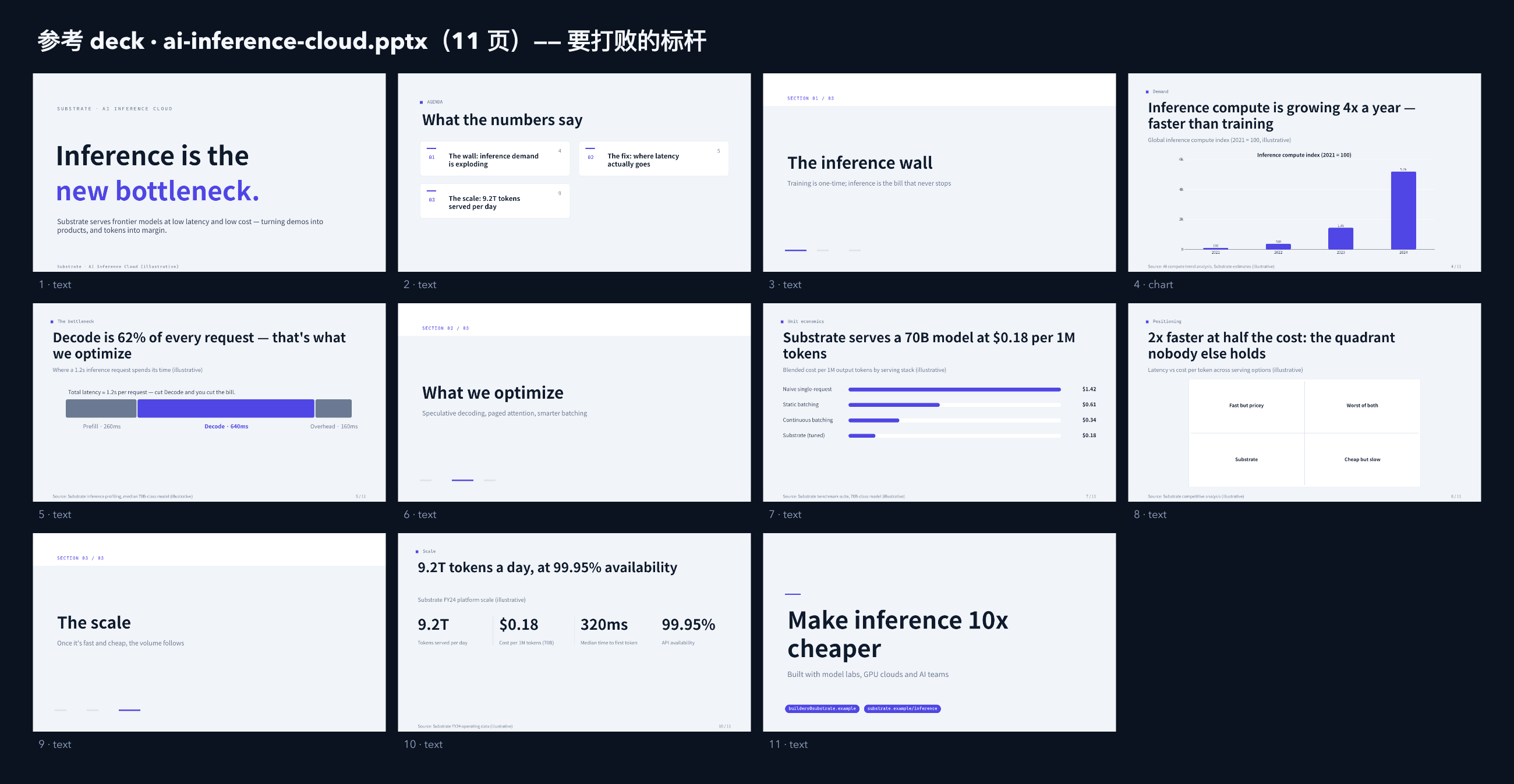Viewport: 1514px width, 784px height.
Task: Open agenda card 'The fix: where latency actually goes'
Action: click(x=653, y=158)
